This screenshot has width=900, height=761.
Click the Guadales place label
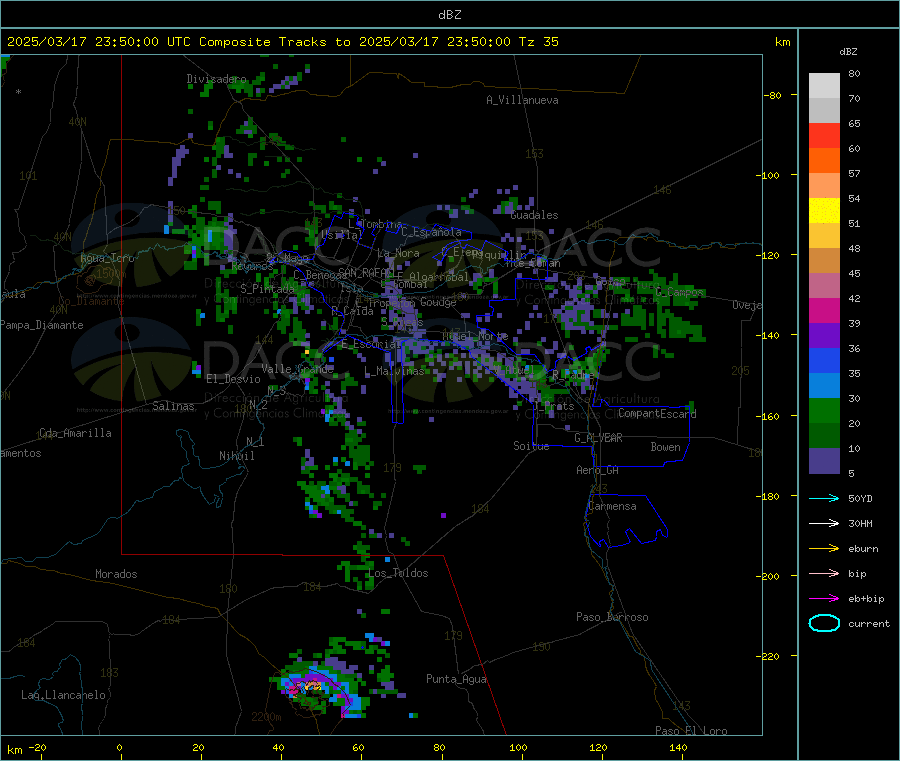[534, 215]
